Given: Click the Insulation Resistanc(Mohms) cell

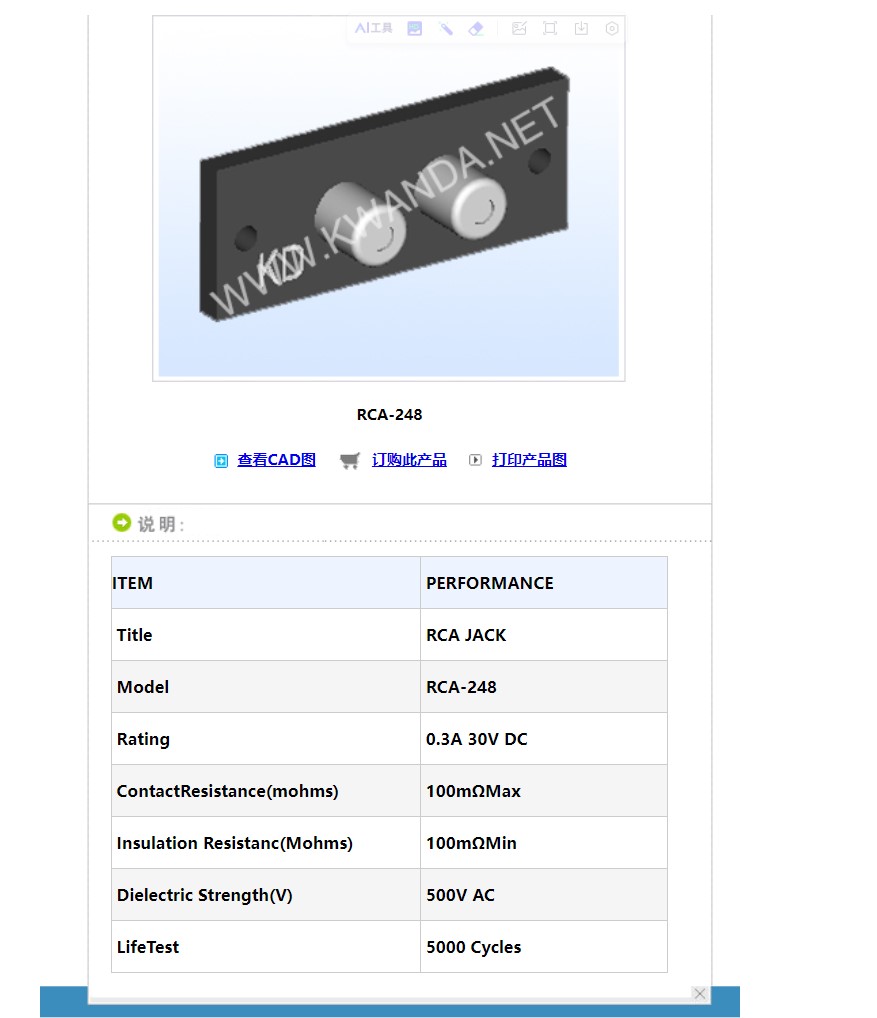Looking at the screenshot, I should [x=266, y=843].
